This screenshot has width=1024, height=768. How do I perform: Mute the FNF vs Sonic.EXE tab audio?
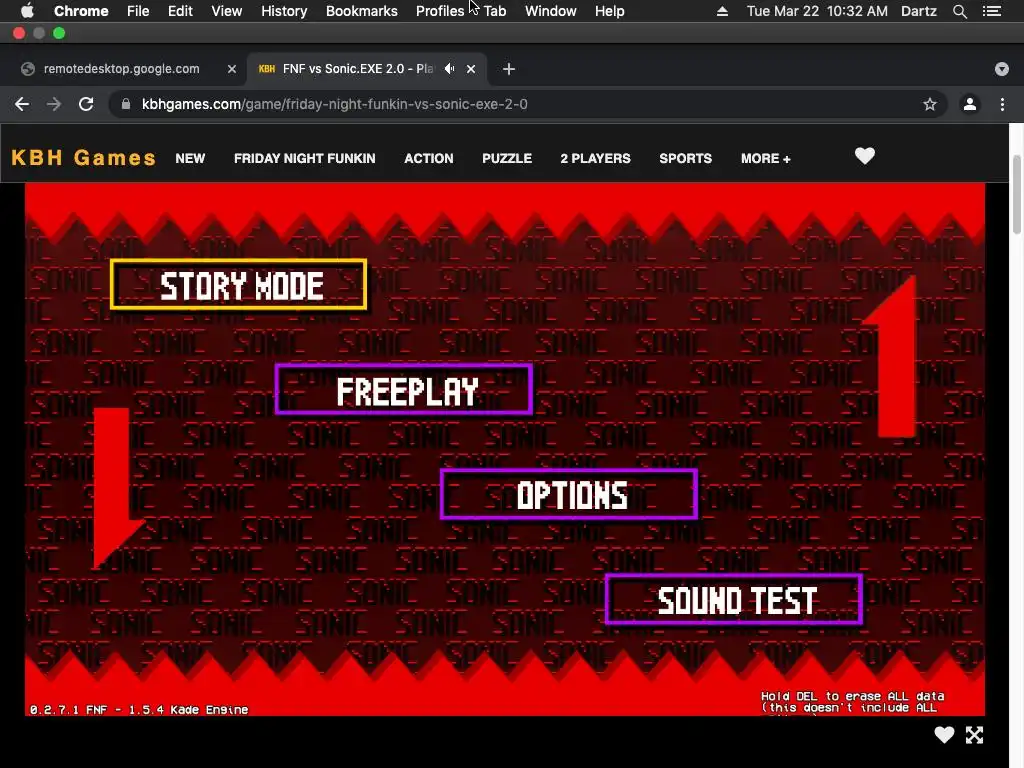449,69
